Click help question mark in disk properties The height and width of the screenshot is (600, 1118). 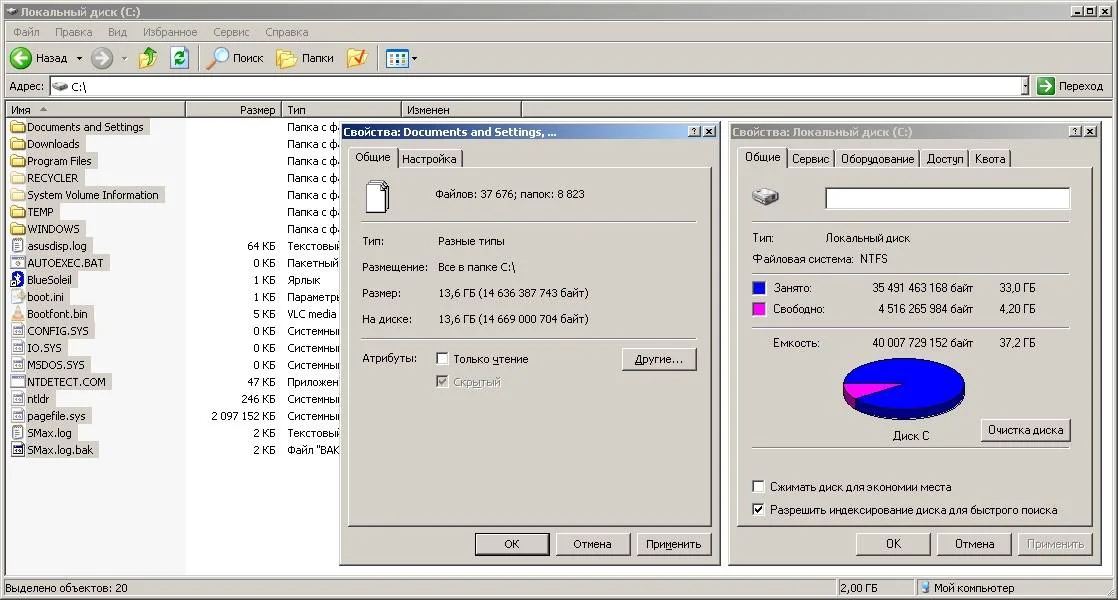[x=1075, y=132]
